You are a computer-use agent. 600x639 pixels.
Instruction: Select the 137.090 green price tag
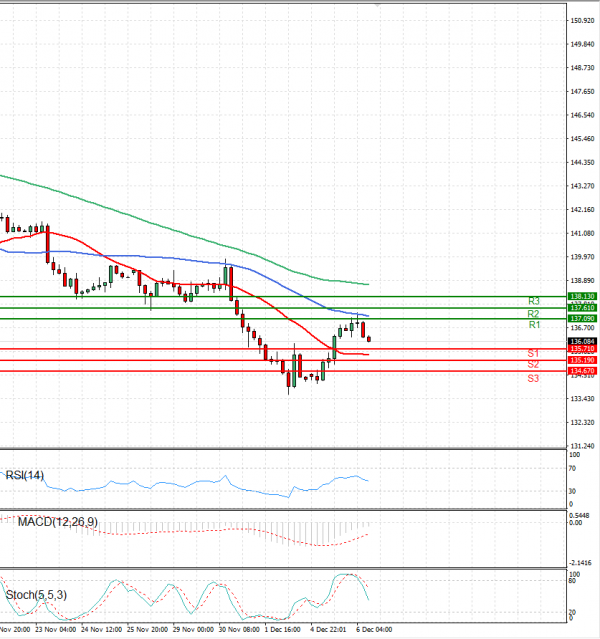582,318
